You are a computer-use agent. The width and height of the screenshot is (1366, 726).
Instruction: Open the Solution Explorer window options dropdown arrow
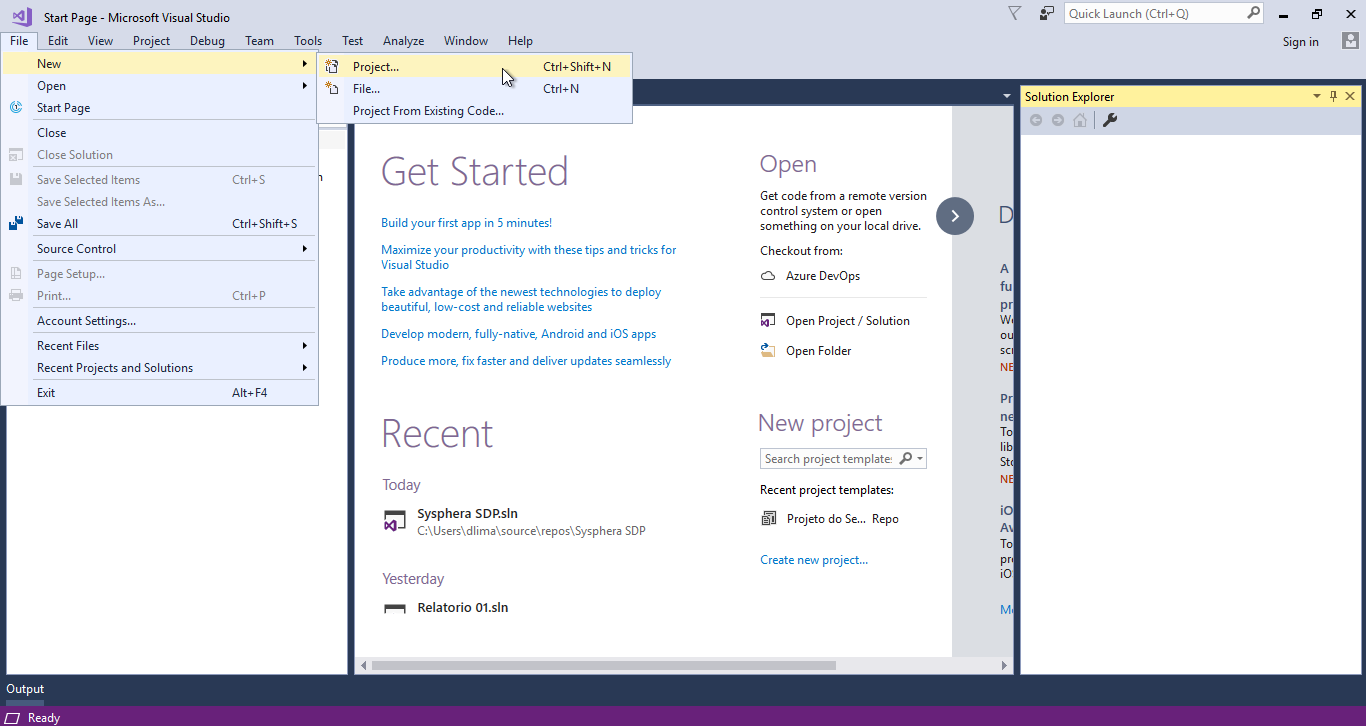tap(1316, 96)
